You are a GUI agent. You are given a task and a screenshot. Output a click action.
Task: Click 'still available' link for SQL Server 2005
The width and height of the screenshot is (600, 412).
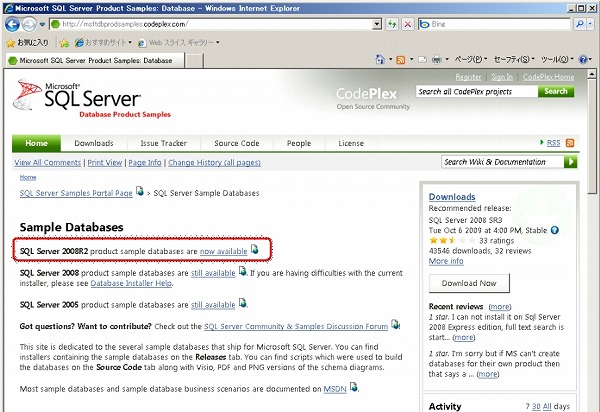[213, 305]
